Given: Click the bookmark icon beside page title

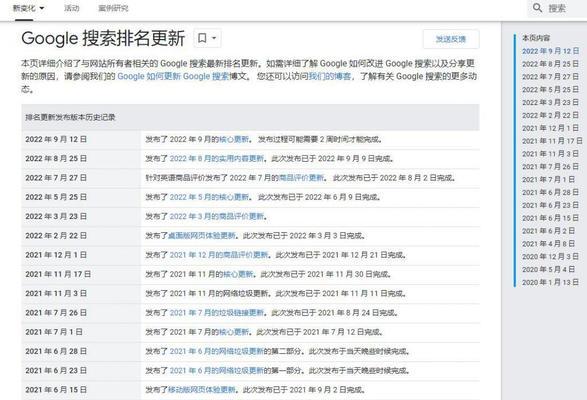Looking at the screenshot, I should (x=202, y=38).
